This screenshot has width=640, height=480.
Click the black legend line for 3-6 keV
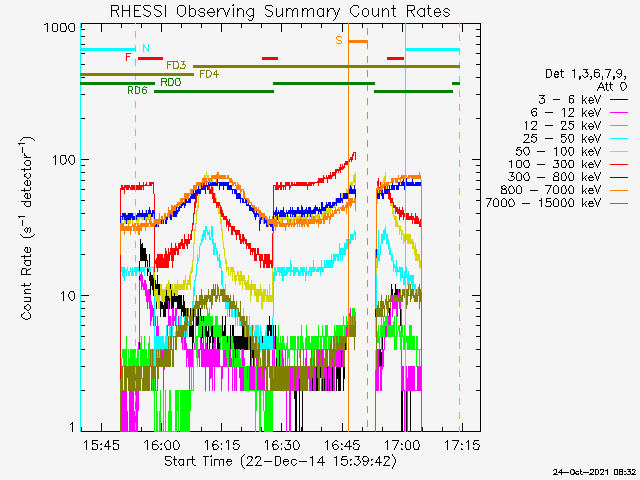pos(619,100)
